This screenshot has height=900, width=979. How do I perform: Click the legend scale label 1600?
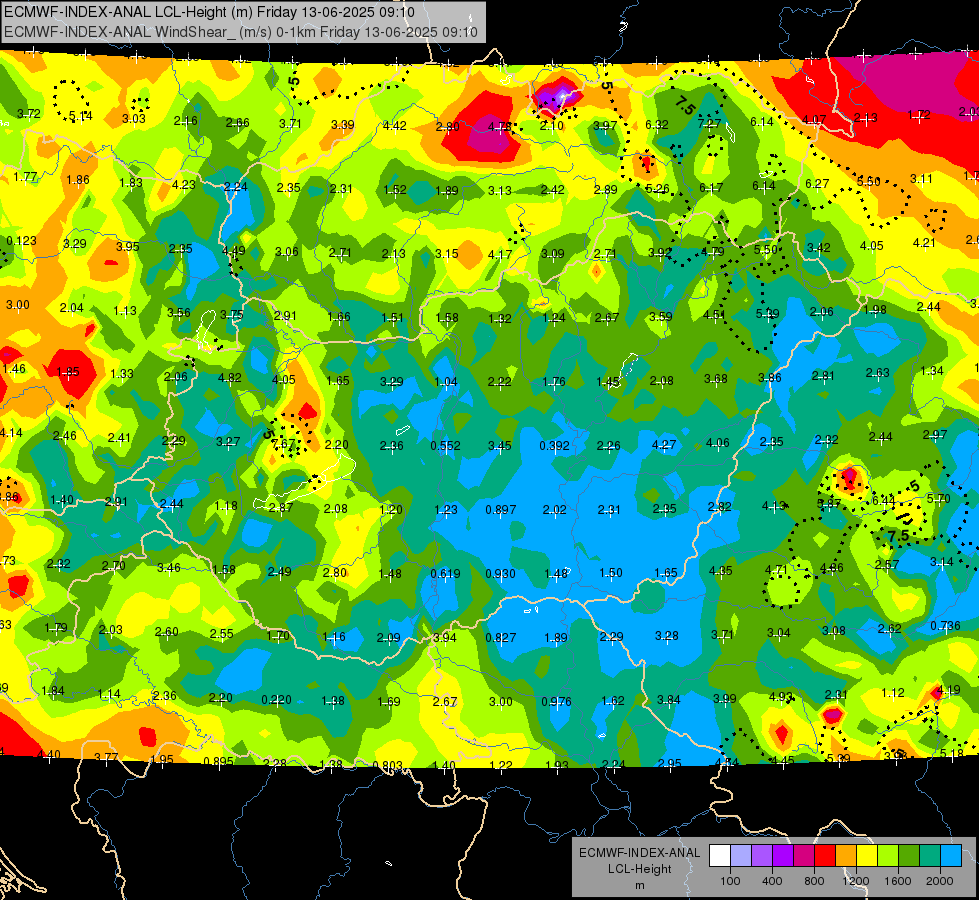898,881
